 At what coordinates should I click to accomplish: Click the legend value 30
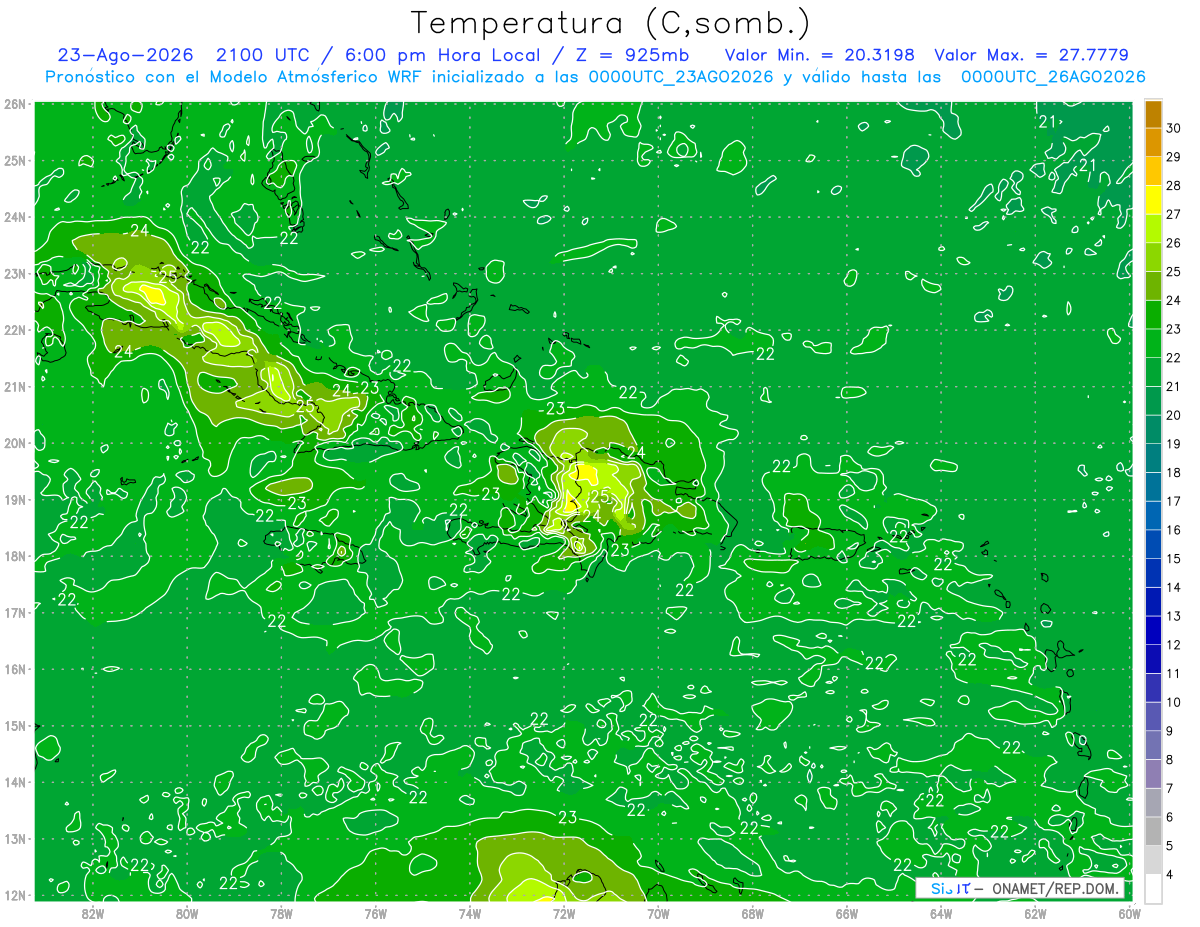tap(1173, 128)
